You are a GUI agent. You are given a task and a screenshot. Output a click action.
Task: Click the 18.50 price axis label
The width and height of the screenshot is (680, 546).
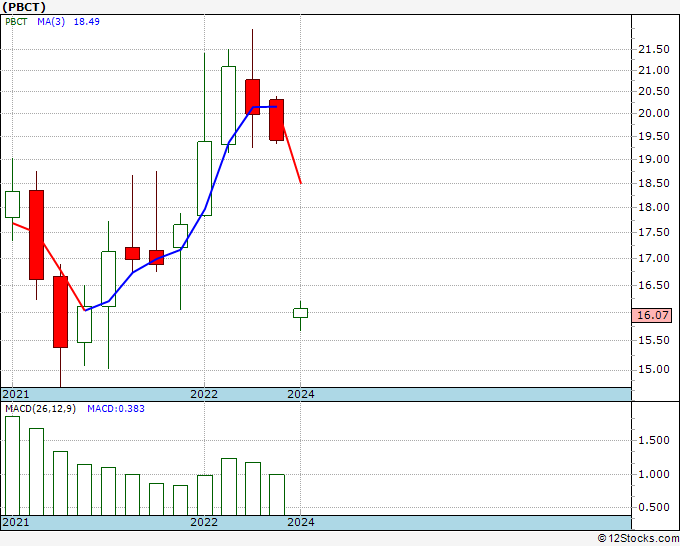coord(654,183)
